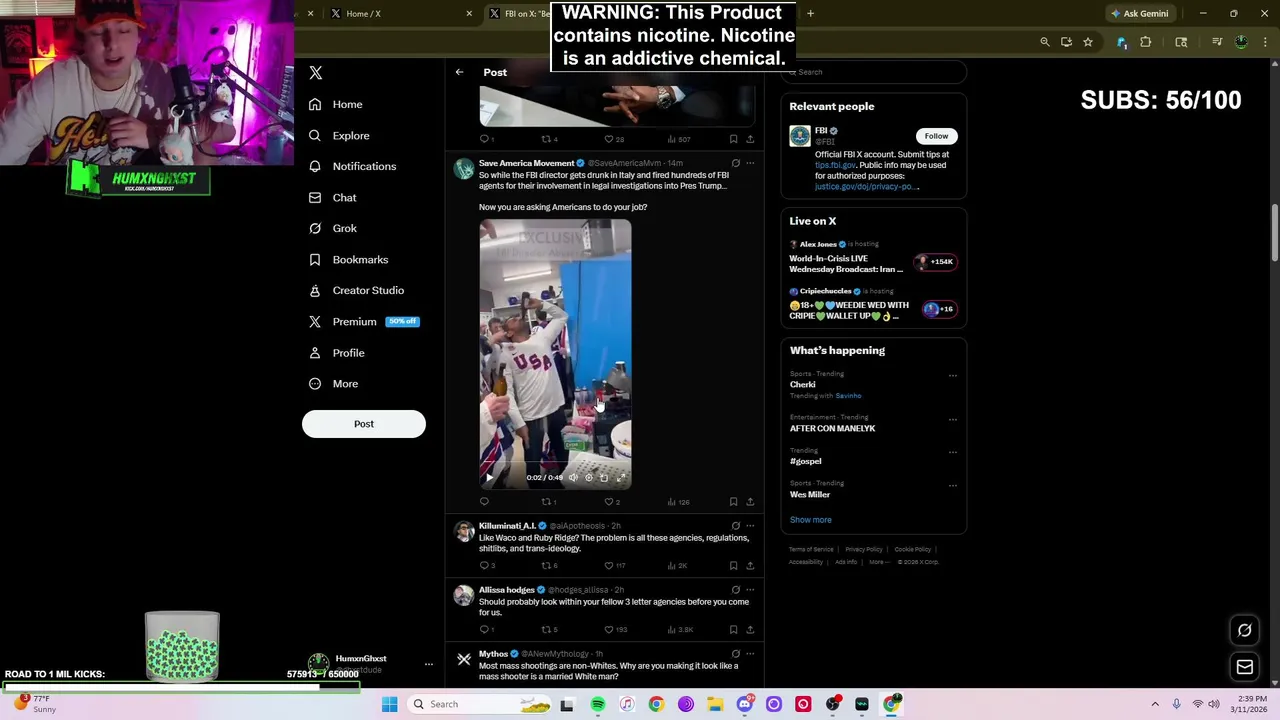Open more options on Allissa hodges post
The height and width of the screenshot is (720, 1280).
[x=750, y=590]
